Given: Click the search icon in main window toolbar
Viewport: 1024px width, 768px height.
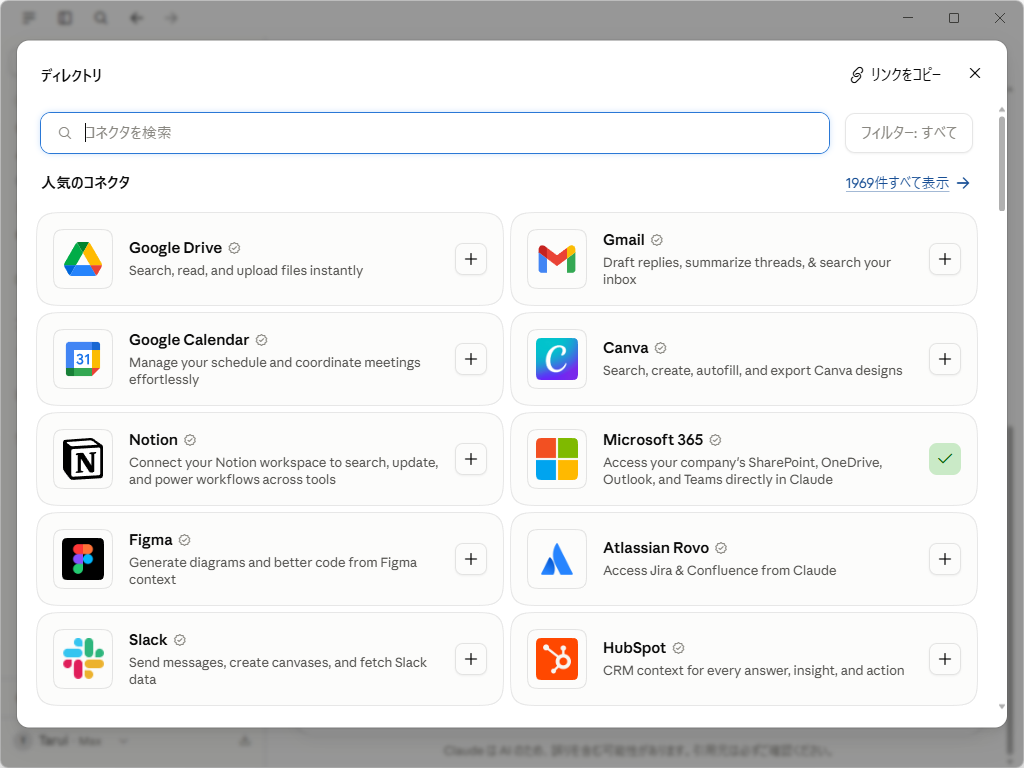Looking at the screenshot, I should click(100, 18).
